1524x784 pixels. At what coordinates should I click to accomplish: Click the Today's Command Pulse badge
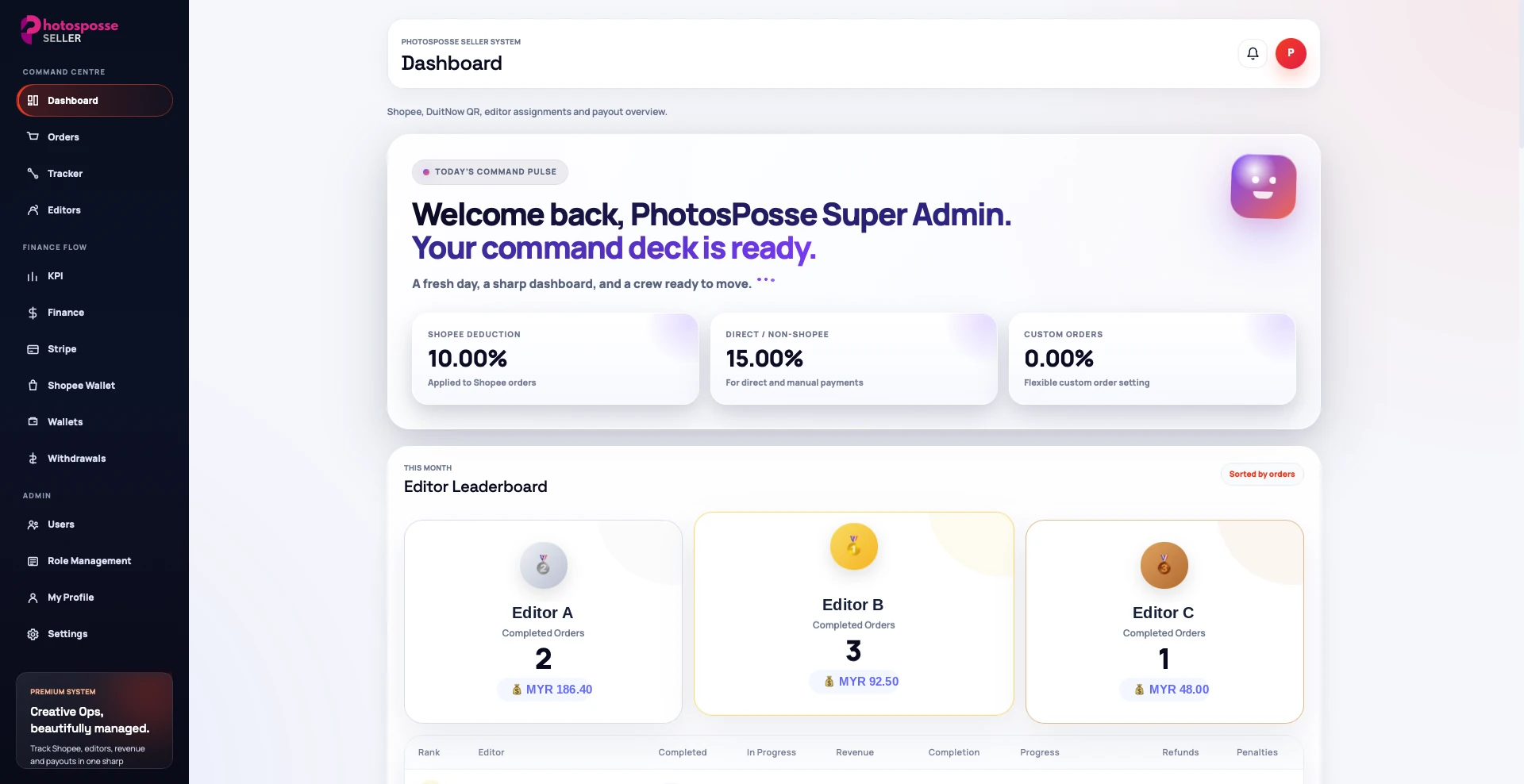490,172
